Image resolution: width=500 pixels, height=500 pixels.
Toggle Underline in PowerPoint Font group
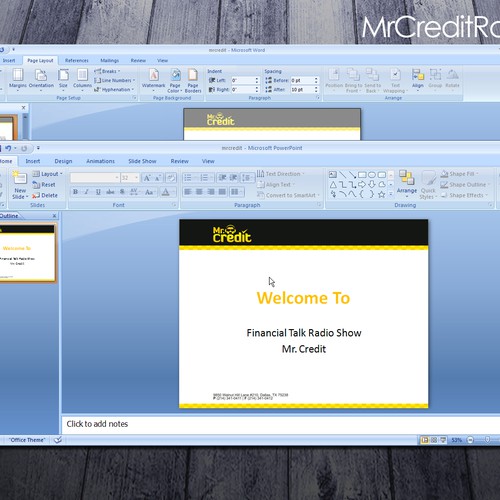98,192
